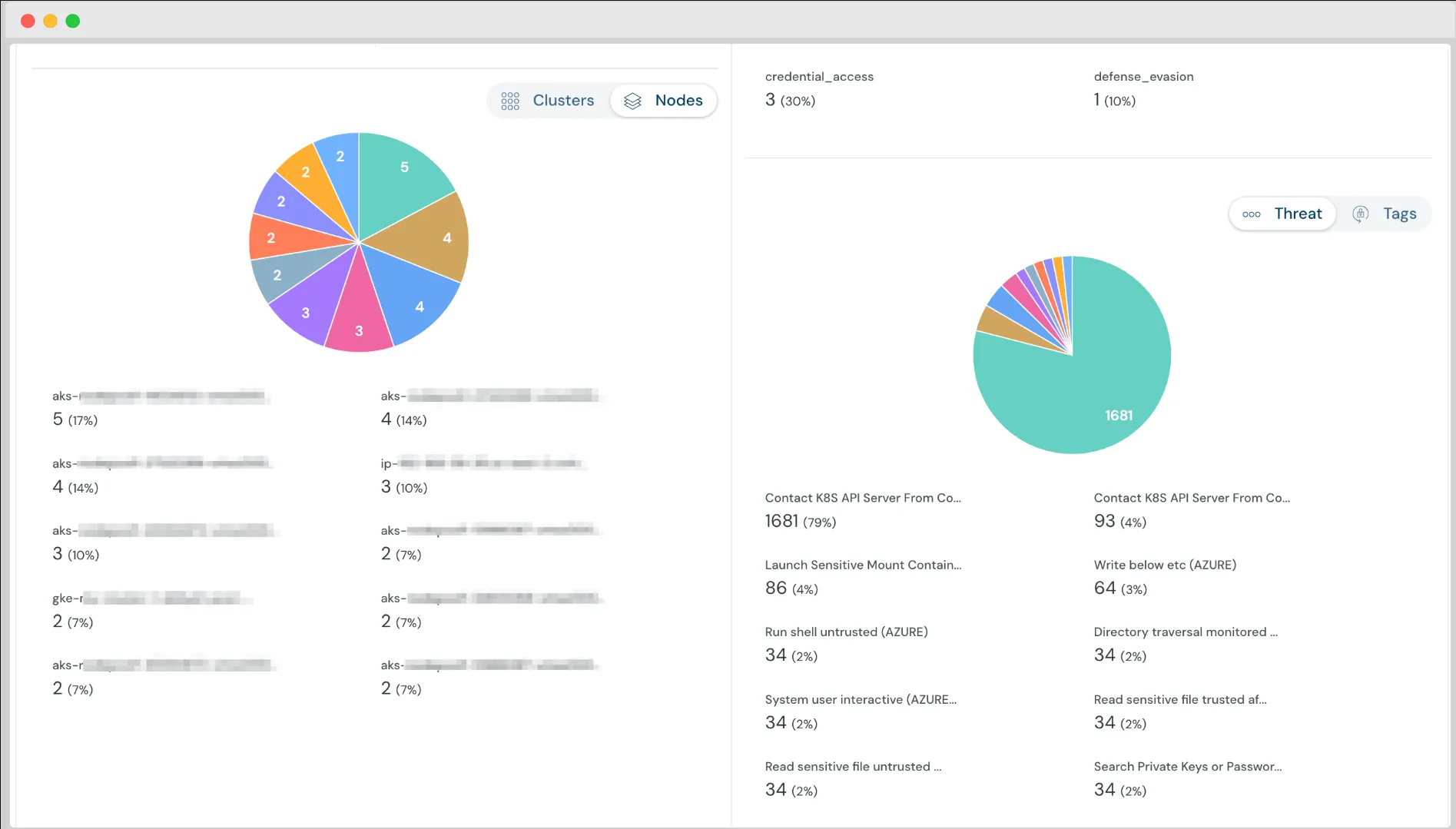Click the truncated 'Contact K8S API Server From Co...' label
Screen dimensions: 1456x829
pos(862,498)
